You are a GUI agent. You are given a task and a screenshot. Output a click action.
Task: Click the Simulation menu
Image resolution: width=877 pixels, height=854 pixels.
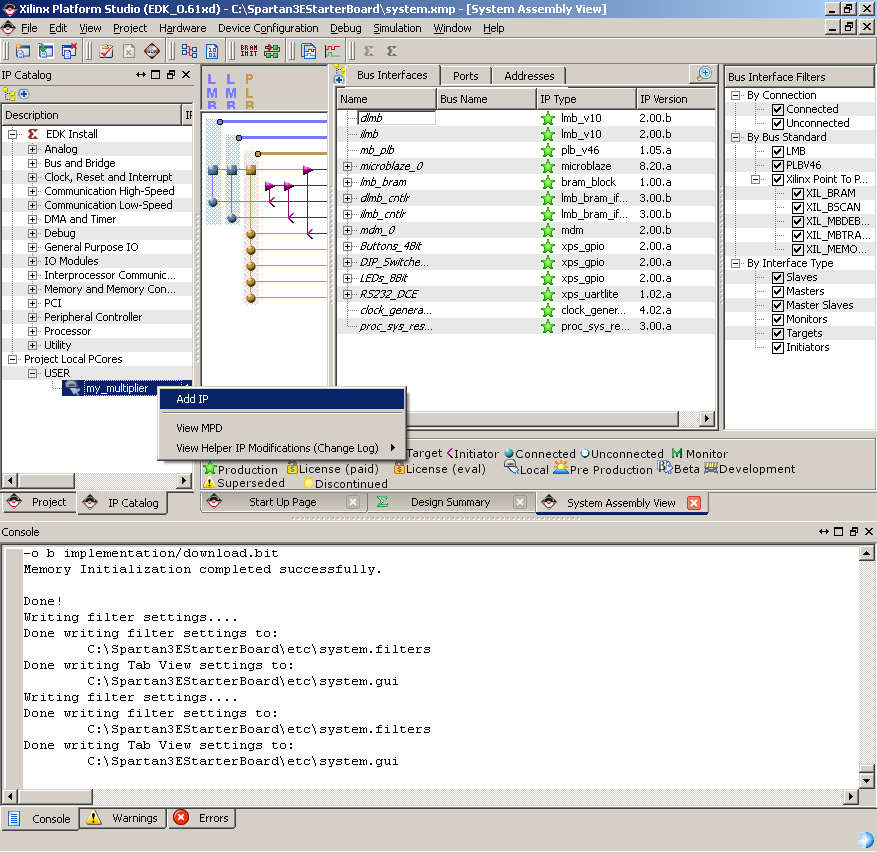click(397, 28)
